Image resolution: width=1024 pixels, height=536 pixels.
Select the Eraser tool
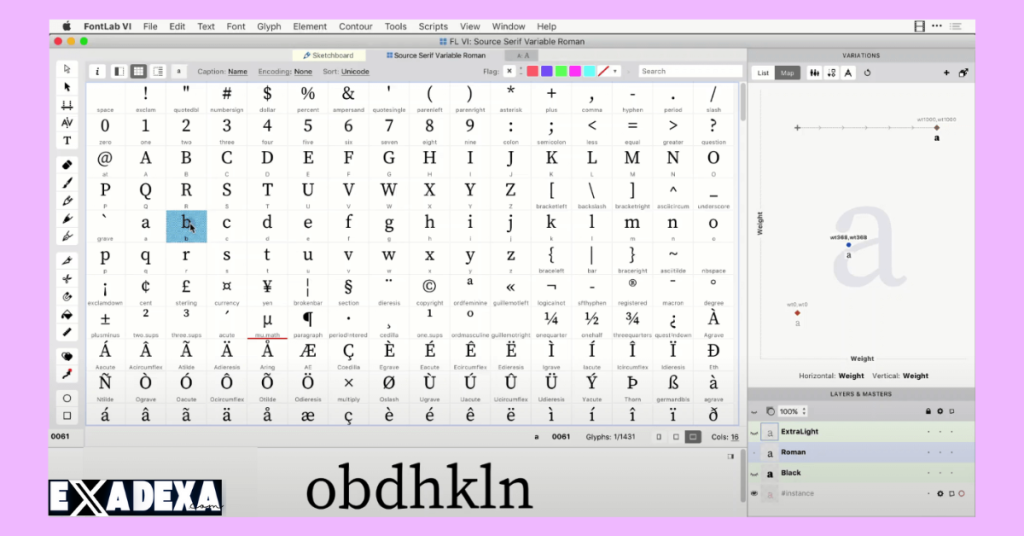[67, 165]
